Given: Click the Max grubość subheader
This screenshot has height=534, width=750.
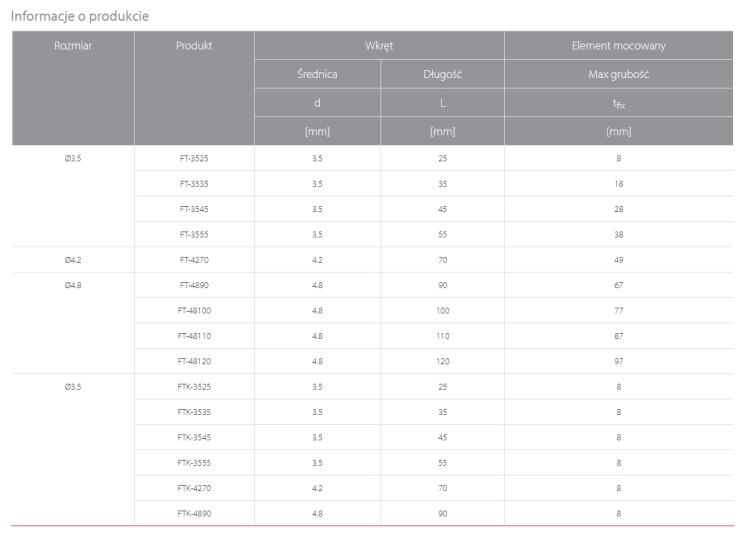Looking at the screenshot, I should [x=618, y=74].
